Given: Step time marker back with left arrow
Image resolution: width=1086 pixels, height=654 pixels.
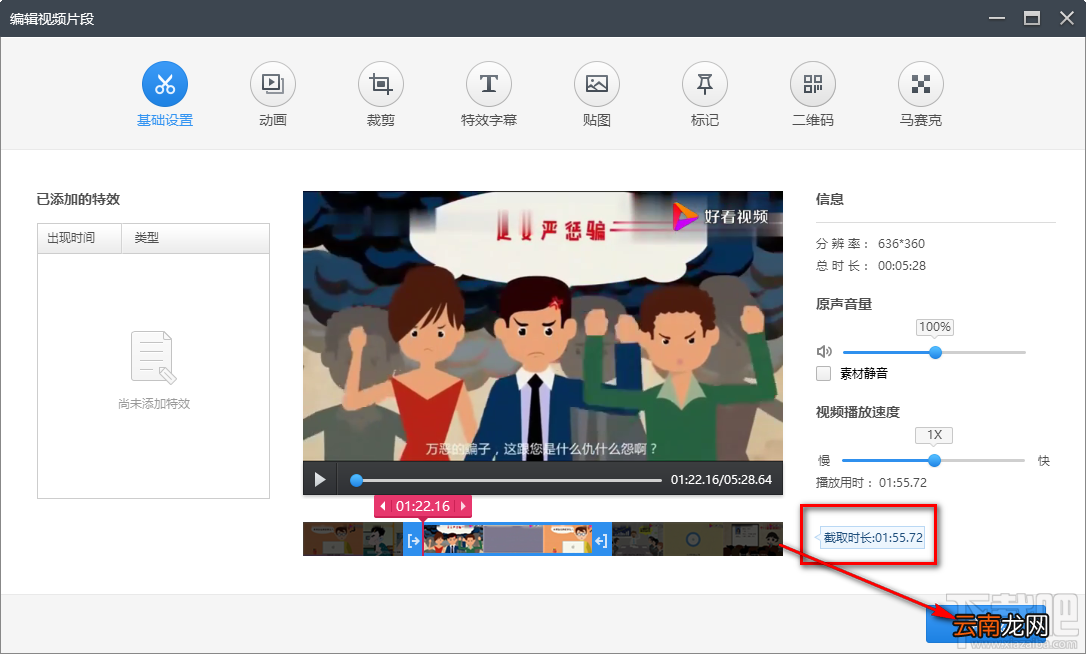Looking at the screenshot, I should point(383,506).
